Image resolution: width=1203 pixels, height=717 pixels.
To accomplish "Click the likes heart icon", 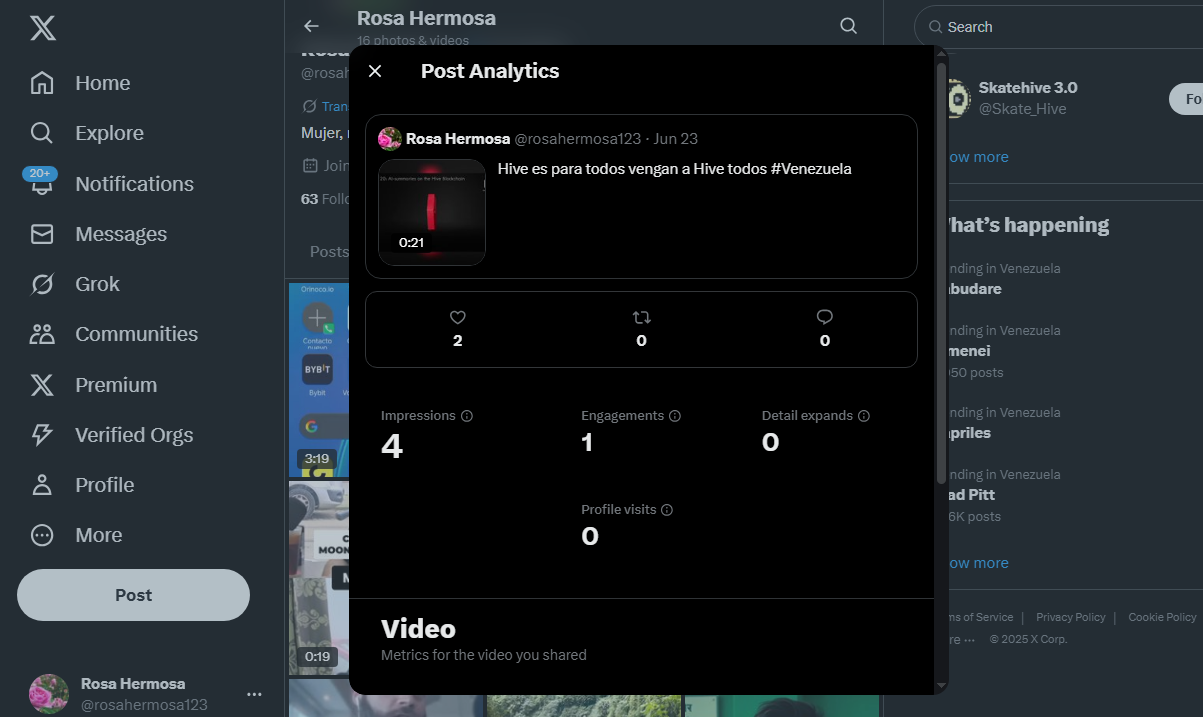I will (458, 317).
